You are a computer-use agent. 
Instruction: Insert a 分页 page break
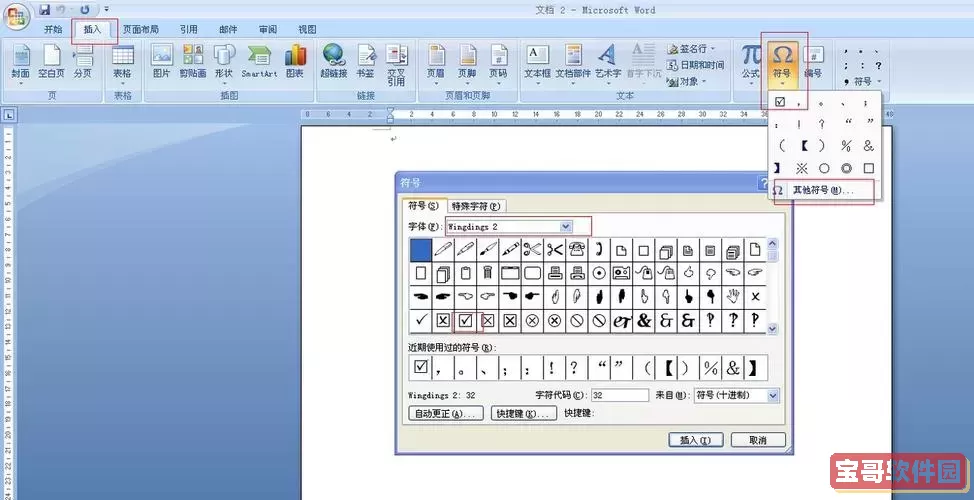[x=83, y=63]
